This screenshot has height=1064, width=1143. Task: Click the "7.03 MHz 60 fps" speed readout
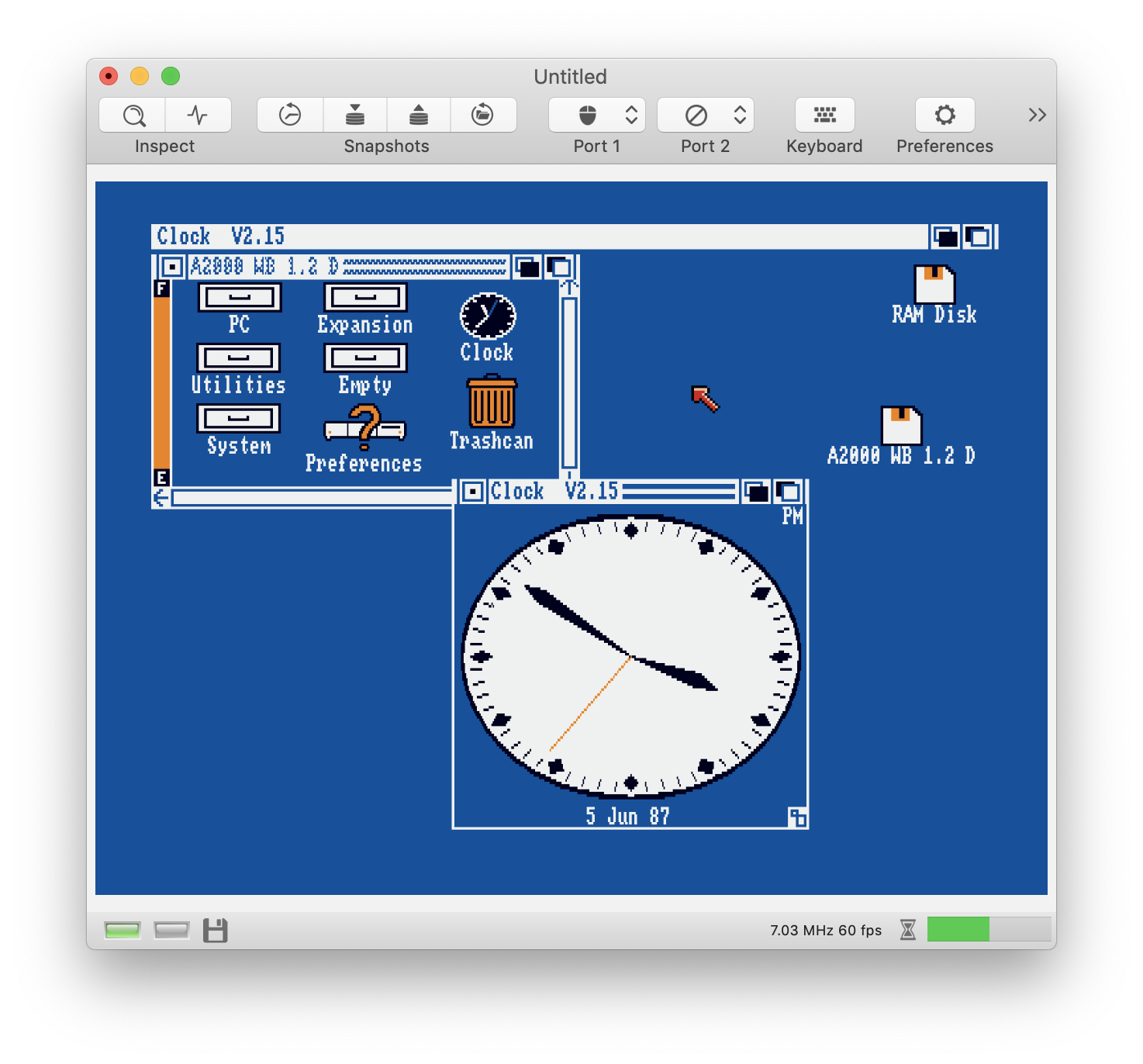pos(826,930)
